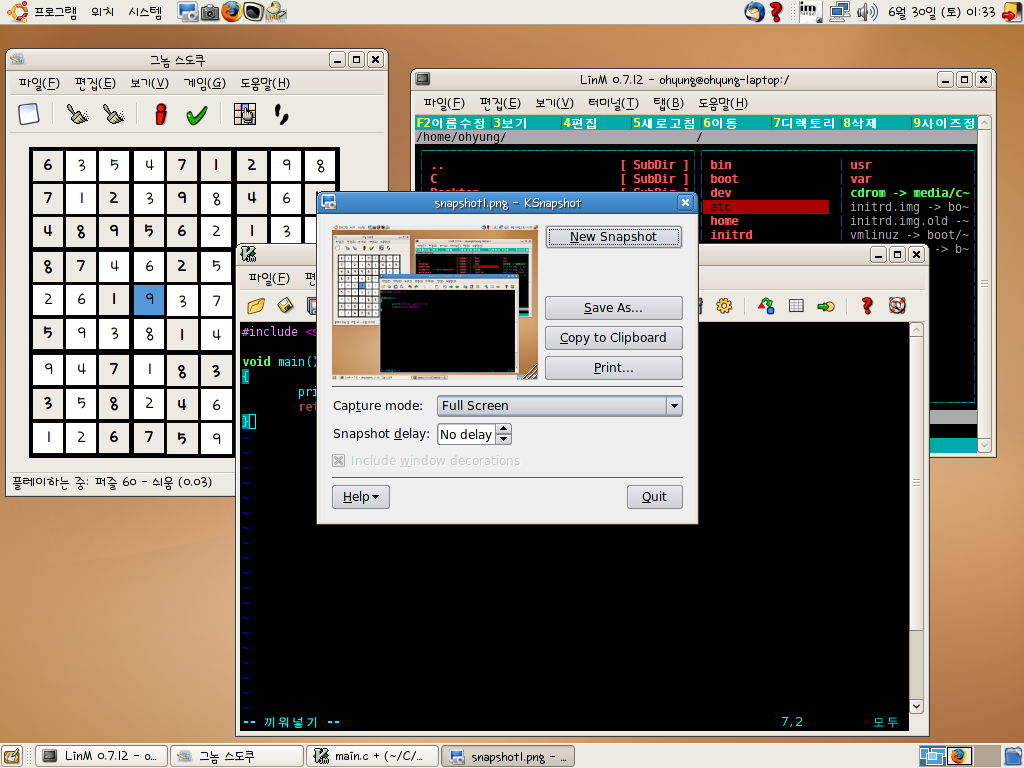
Task: Click the 8삭제 function key label in LinM
Action: click(859, 123)
